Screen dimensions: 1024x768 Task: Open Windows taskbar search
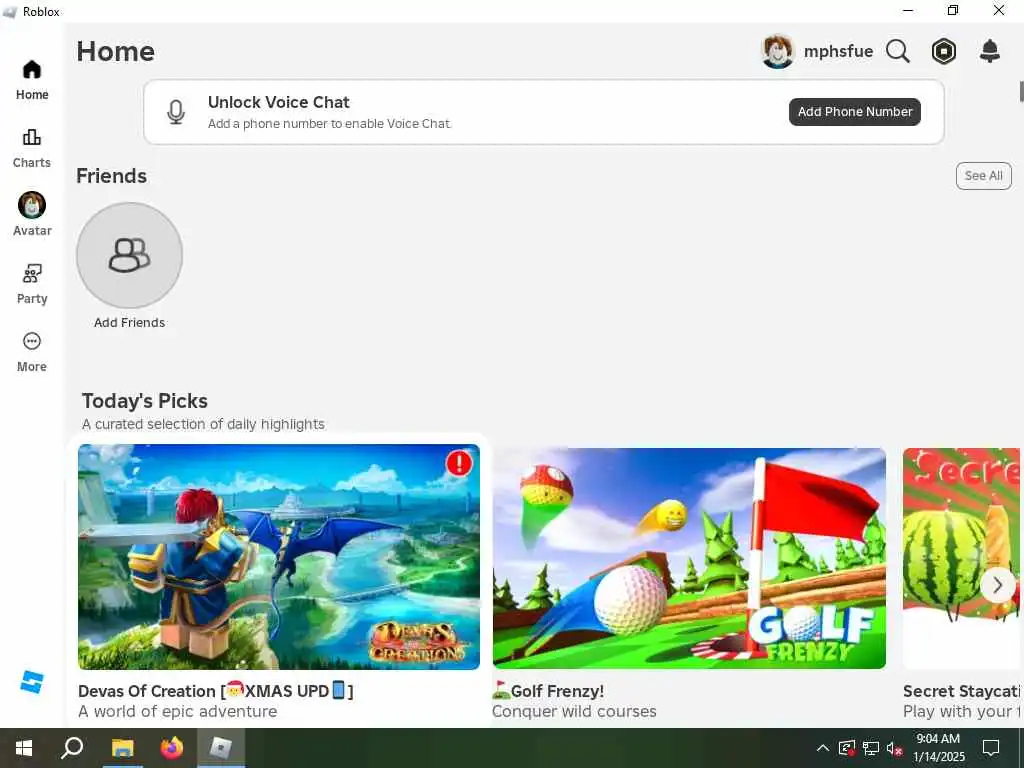72,748
